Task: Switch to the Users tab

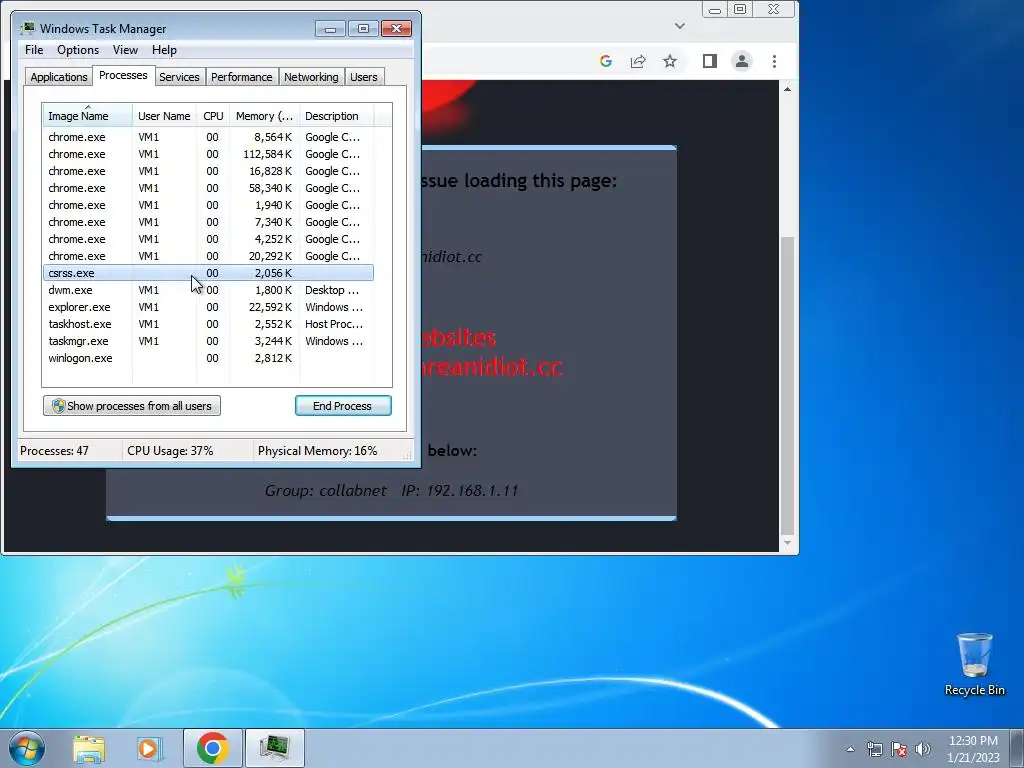Action: 363,77
